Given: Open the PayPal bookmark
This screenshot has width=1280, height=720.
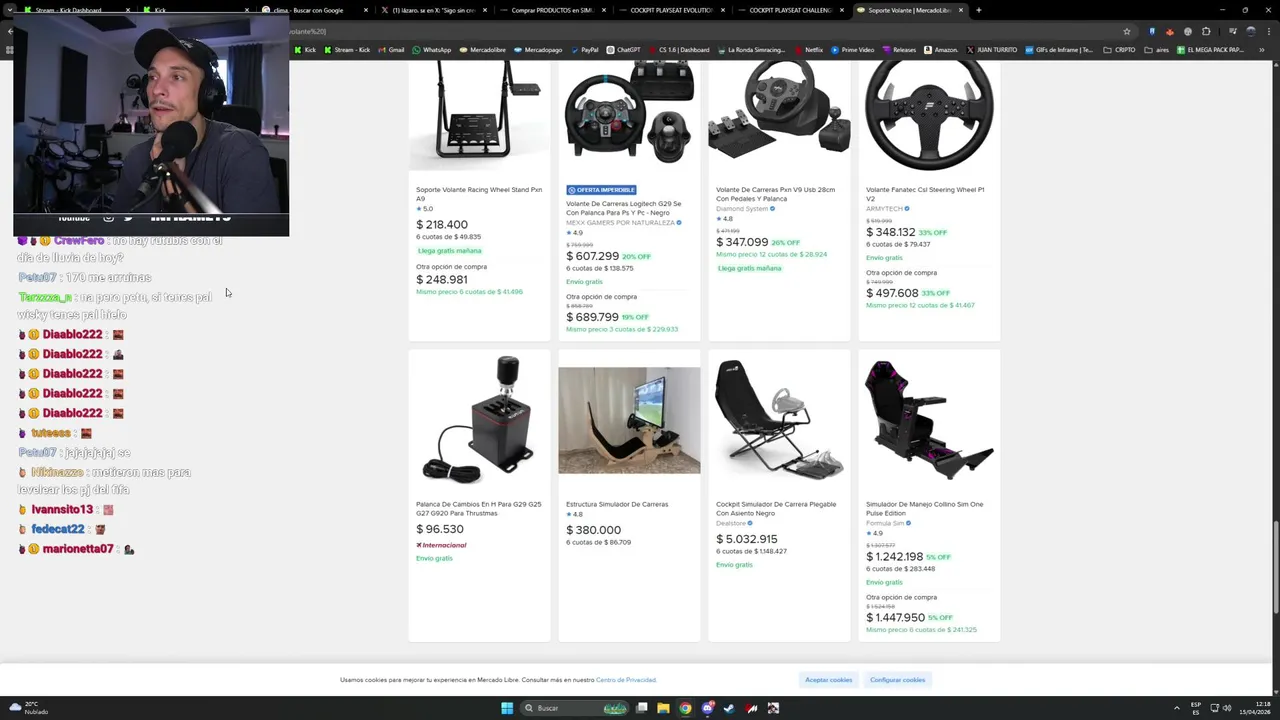Looking at the screenshot, I should (x=584, y=50).
